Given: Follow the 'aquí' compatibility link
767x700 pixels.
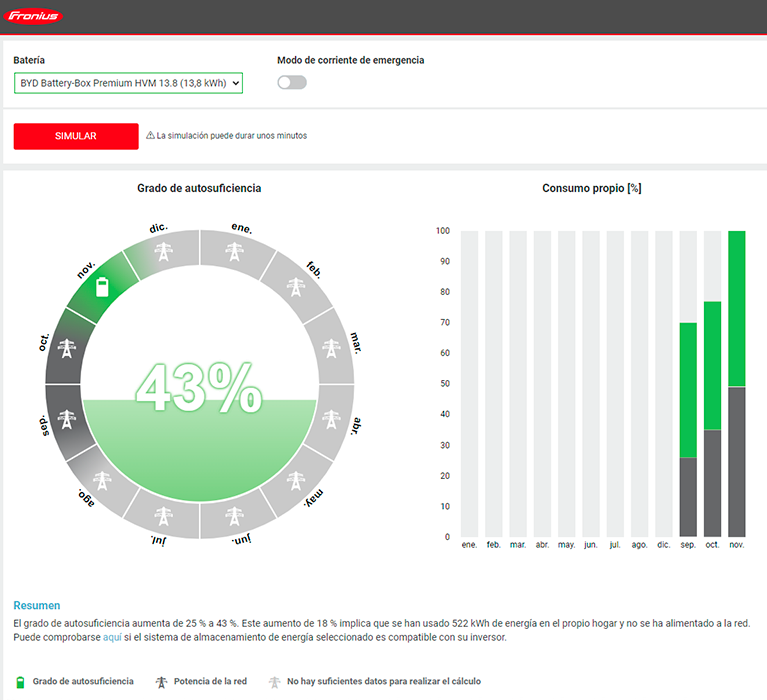Looking at the screenshot, I should (112, 637).
